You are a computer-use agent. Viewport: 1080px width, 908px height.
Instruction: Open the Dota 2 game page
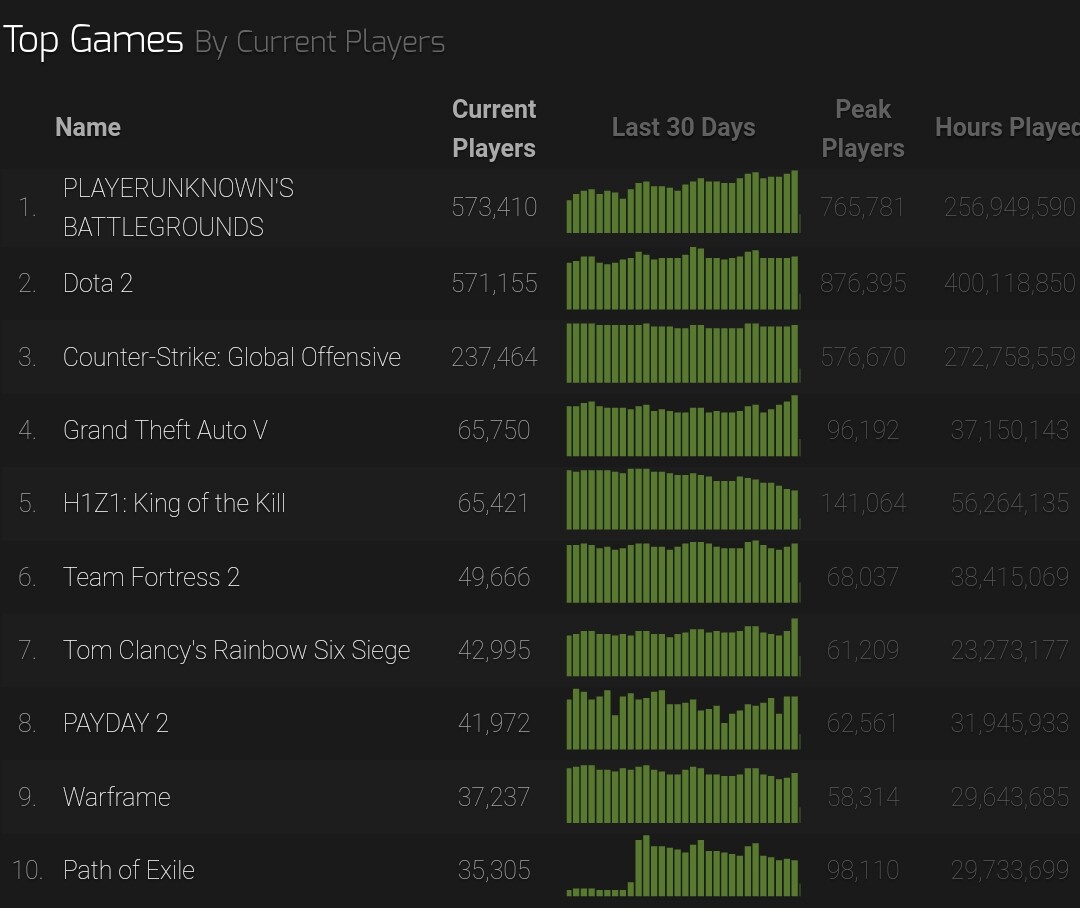pos(98,283)
